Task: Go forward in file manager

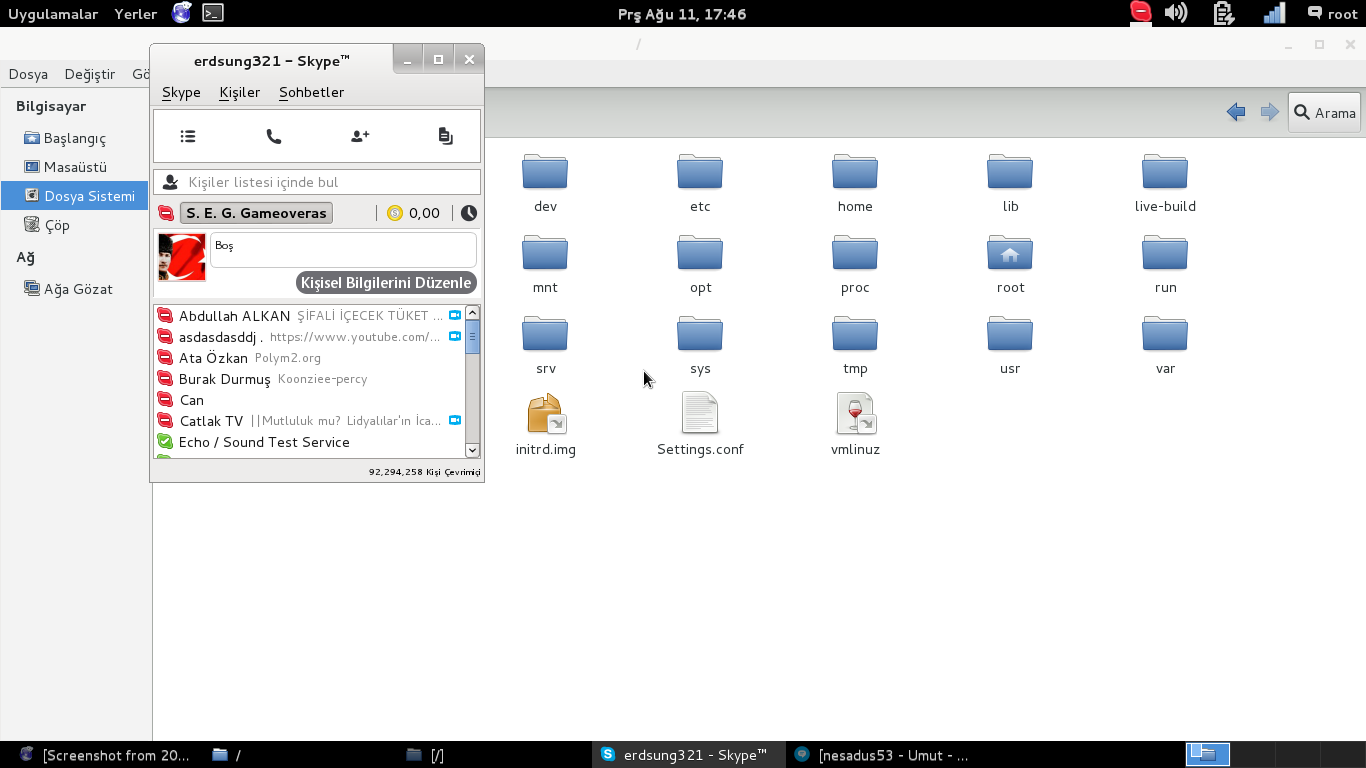Action: pyautogui.click(x=1269, y=112)
